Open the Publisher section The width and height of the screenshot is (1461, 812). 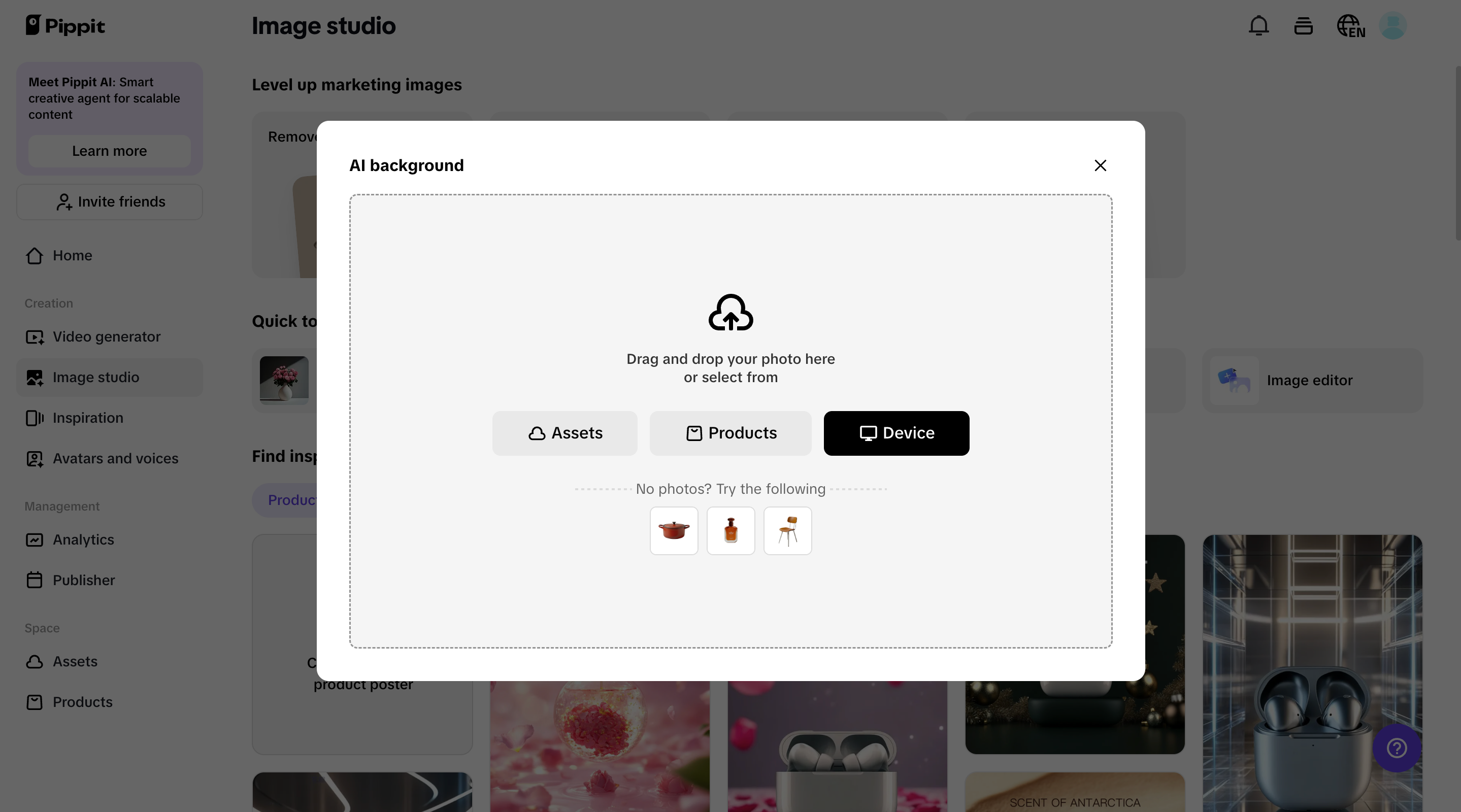pyautogui.click(x=84, y=580)
